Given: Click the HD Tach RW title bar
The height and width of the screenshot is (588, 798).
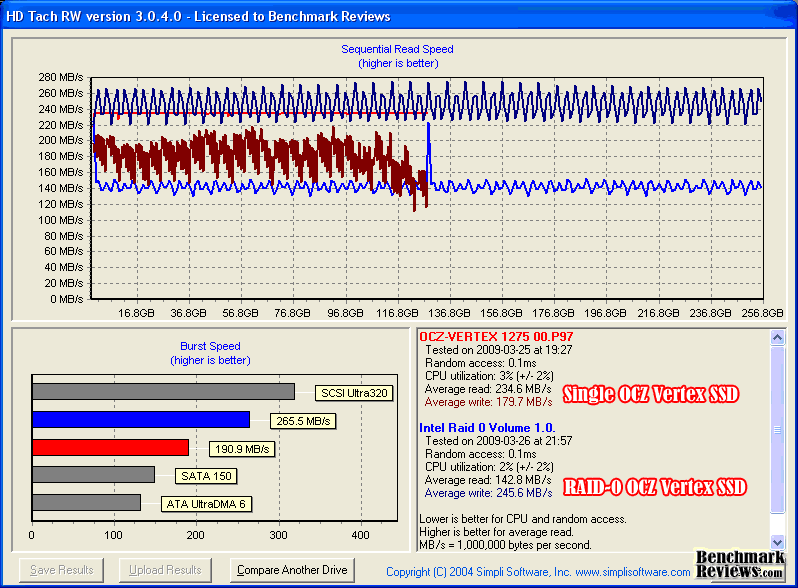Looking at the screenshot, I should (x=399, y=16).
